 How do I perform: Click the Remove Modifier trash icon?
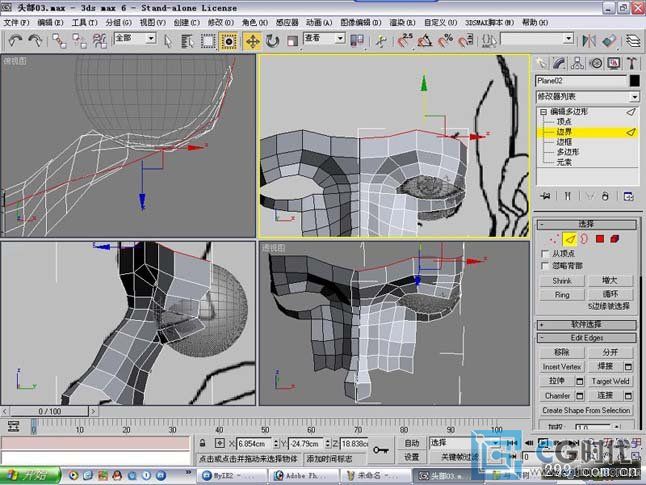[x=605, y=196]
